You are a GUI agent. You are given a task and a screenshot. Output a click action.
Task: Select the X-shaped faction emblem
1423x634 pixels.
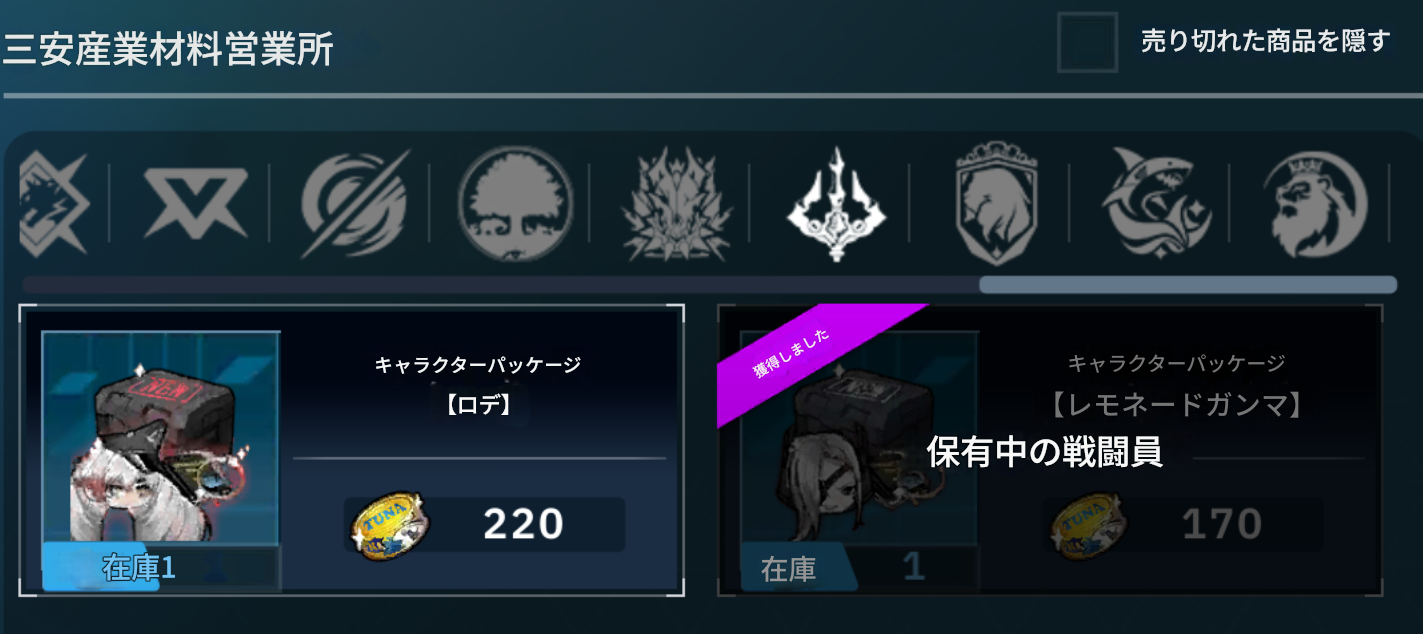point(195,204)
